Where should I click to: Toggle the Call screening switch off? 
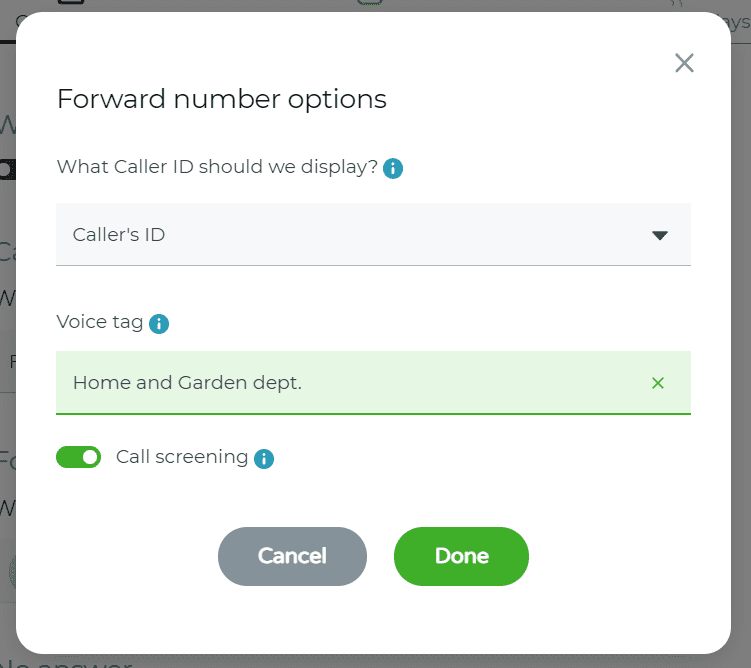[79, 457]
